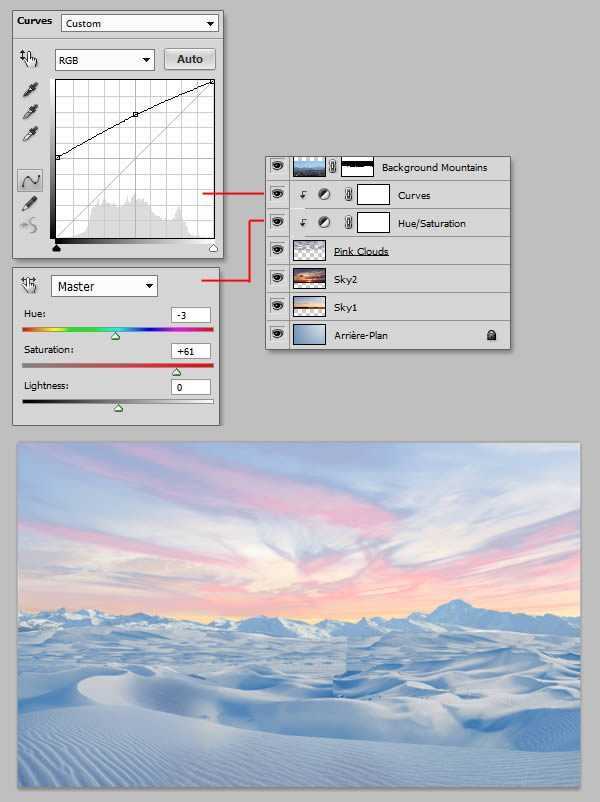Viewport: 600px width, 802px height.
Task: Toggle visibility of the Pink Clouds layer
Action: pyautogui.click(x=278, y=251)
